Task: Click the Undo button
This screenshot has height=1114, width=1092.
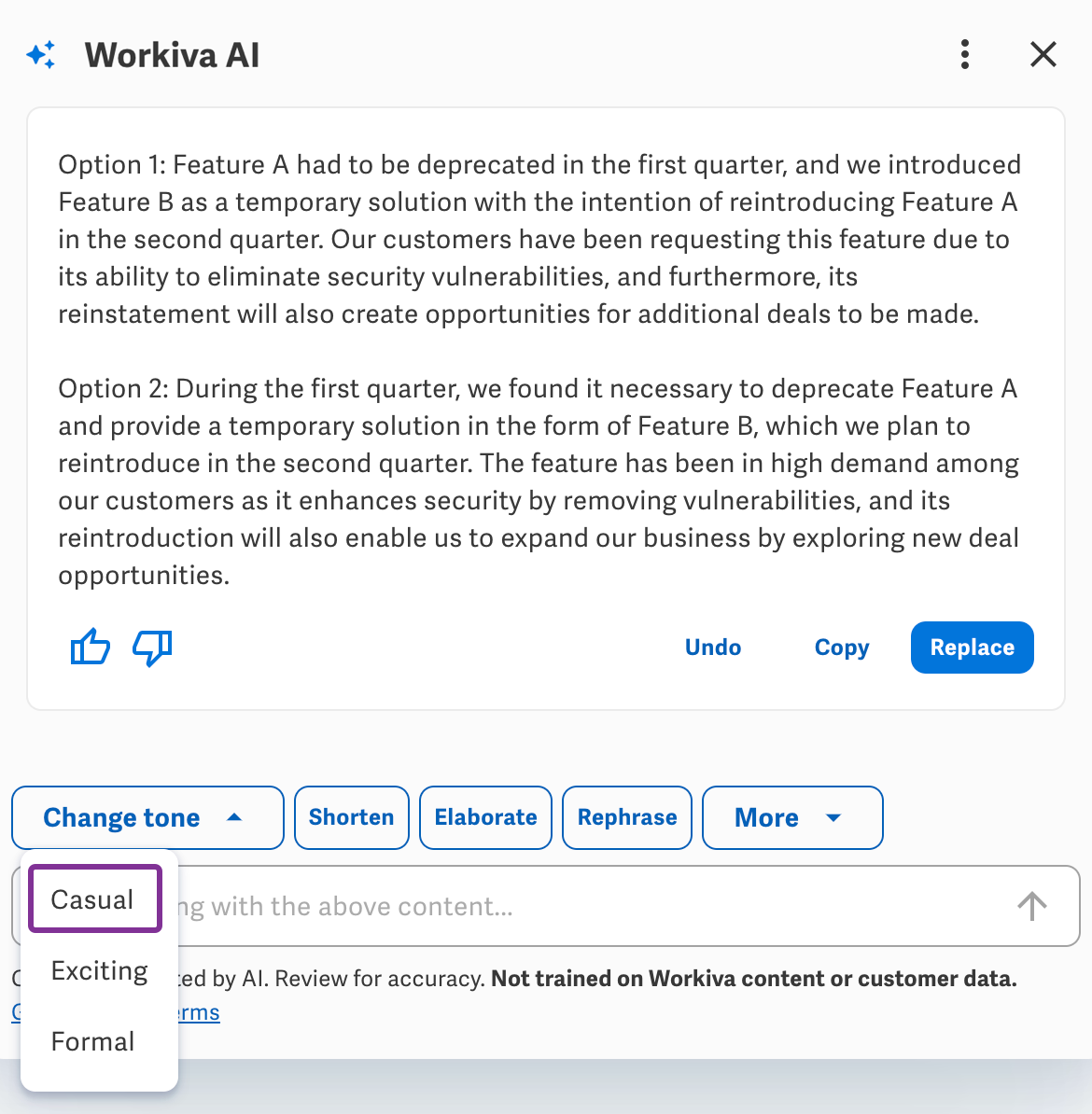Action: pyautogui.click(x=713, y=648)
